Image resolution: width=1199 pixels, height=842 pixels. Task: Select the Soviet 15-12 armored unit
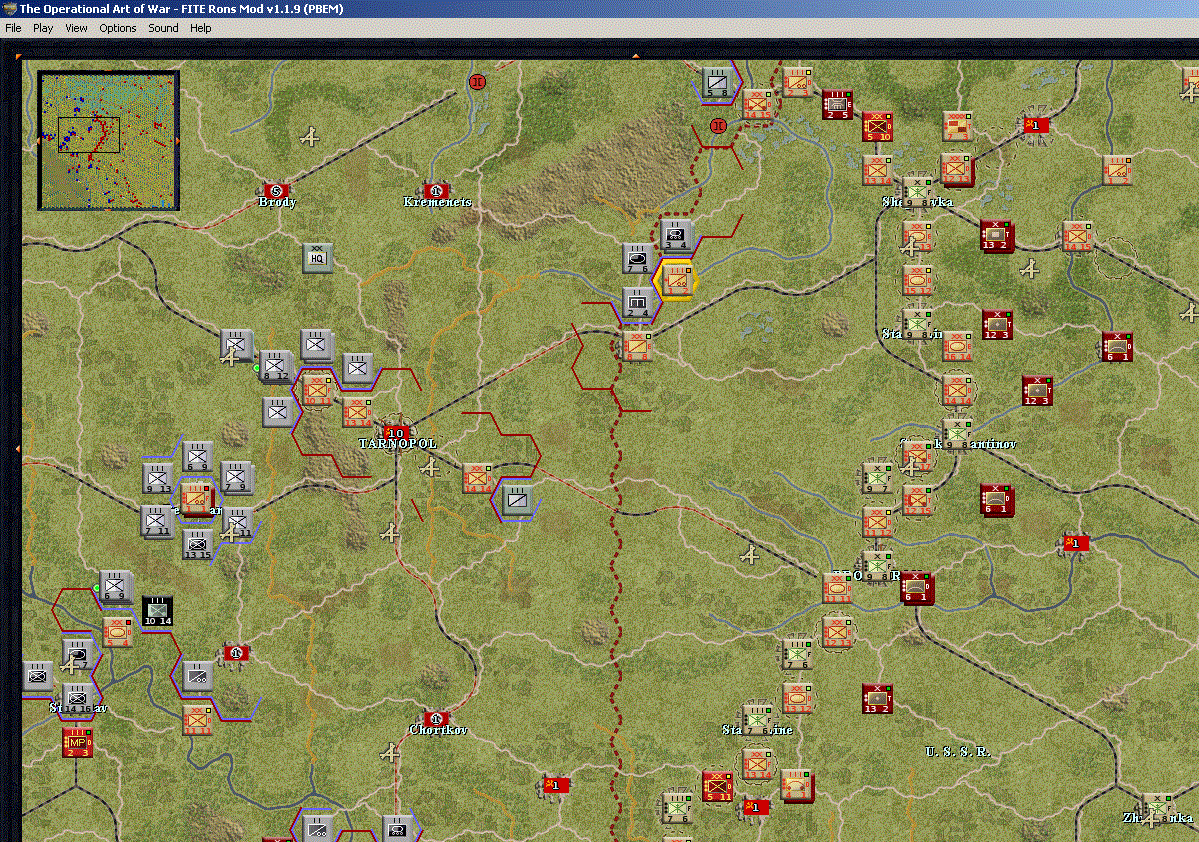[x=917, y=280]
